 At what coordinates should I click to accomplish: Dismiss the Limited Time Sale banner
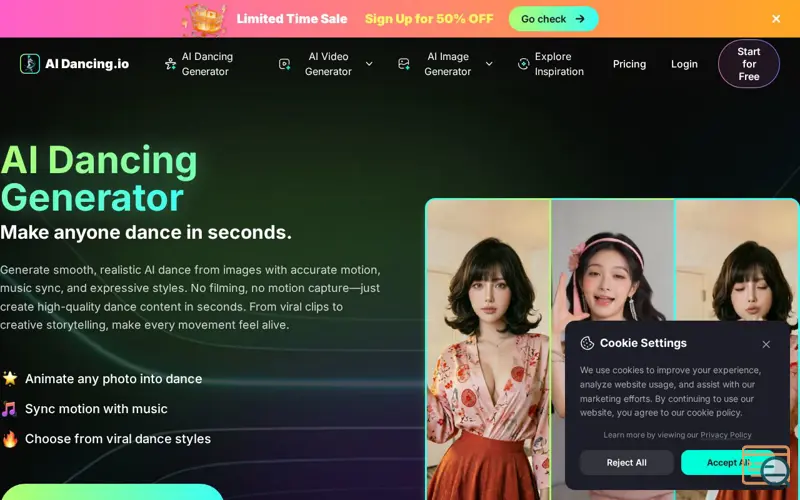coord(776,19)
